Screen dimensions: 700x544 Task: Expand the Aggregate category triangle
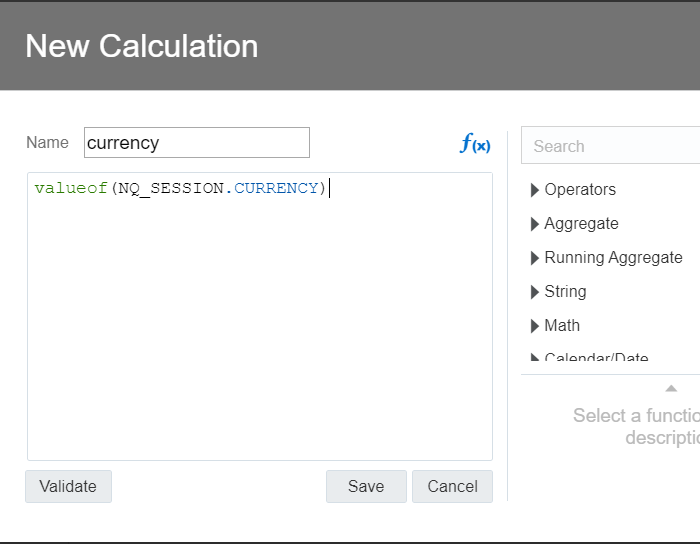tap(535, 224)
